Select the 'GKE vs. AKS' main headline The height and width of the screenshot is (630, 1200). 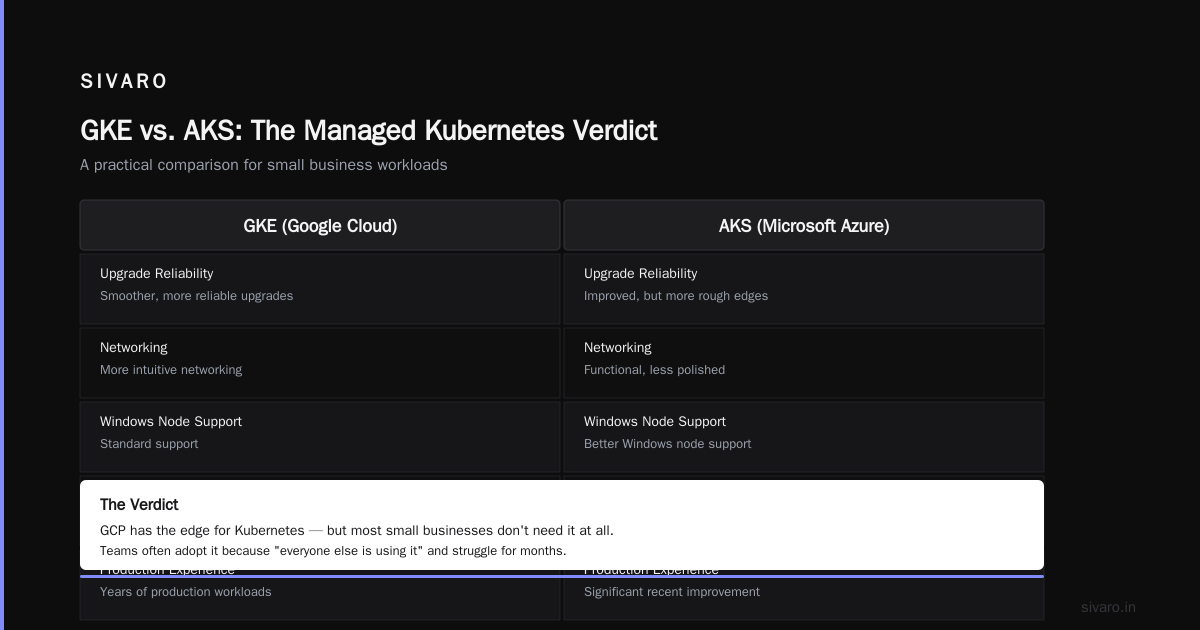point(369,131)
